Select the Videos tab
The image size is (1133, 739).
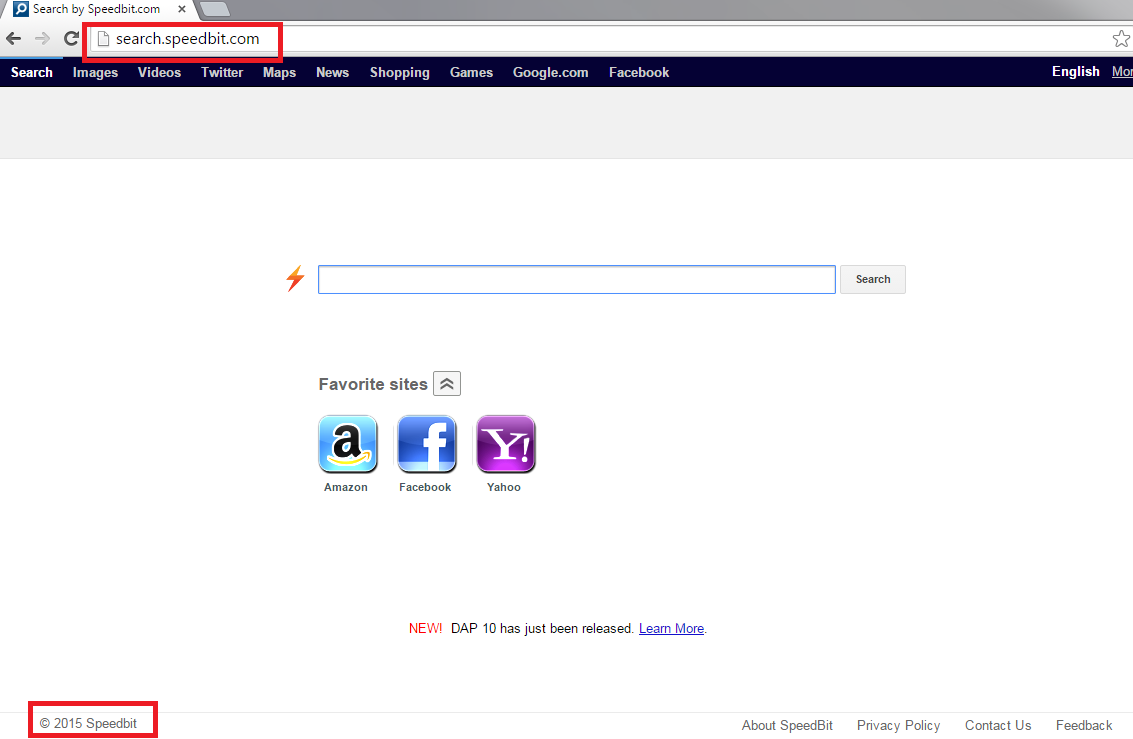coord(159,72)
